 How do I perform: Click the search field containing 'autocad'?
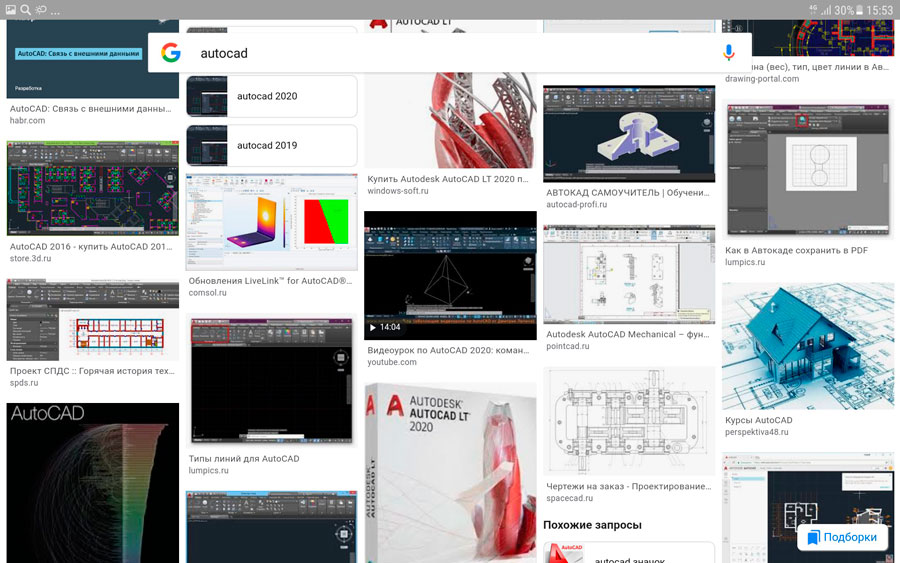[x=449, y=53]
